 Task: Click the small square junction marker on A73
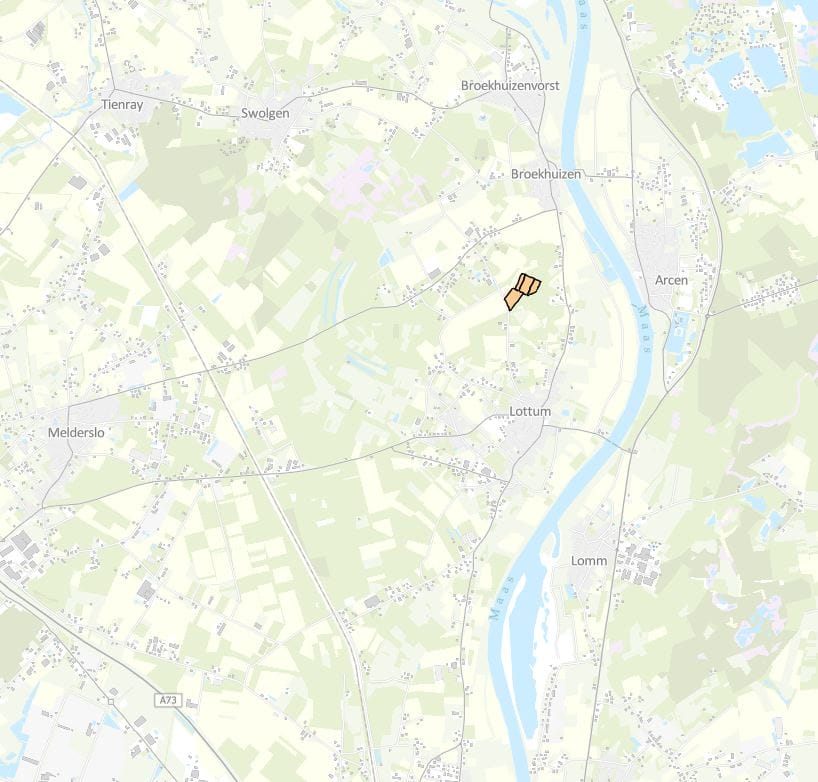tap(111, 702)
